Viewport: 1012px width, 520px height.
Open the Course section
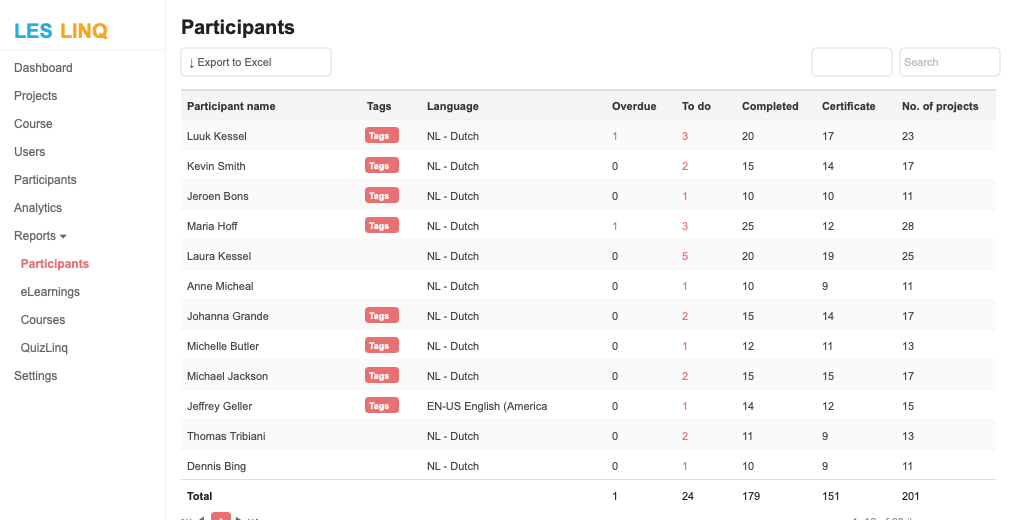[33, 124]
